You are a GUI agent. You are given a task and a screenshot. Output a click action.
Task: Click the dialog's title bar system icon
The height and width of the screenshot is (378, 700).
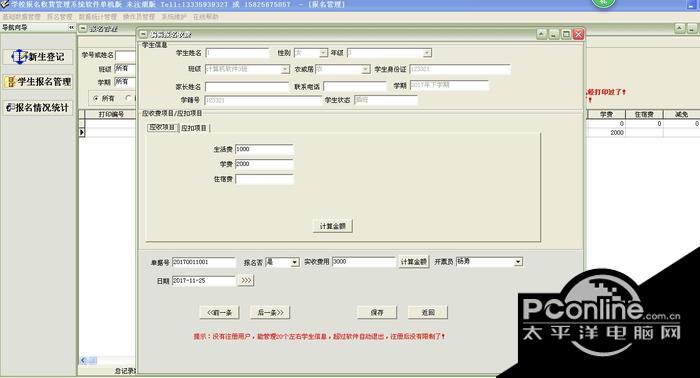point(143,34)
